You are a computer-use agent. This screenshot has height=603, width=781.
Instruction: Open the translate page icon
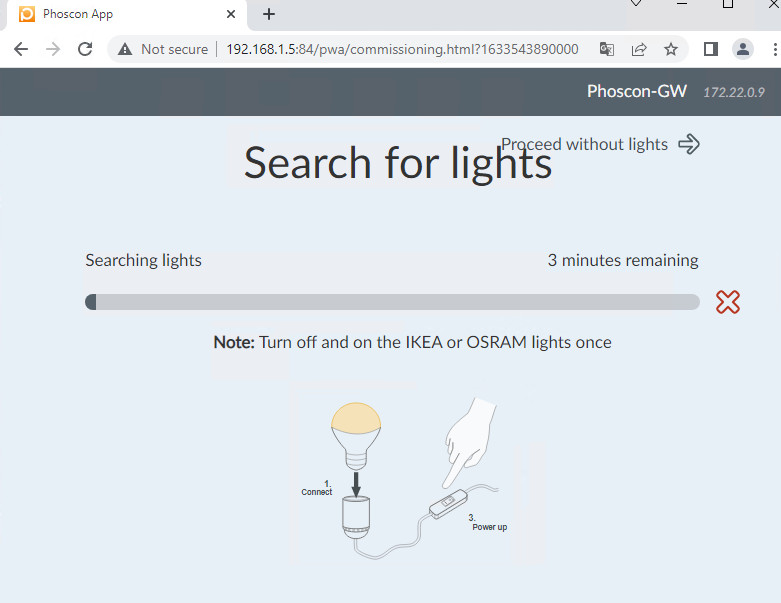606,49
